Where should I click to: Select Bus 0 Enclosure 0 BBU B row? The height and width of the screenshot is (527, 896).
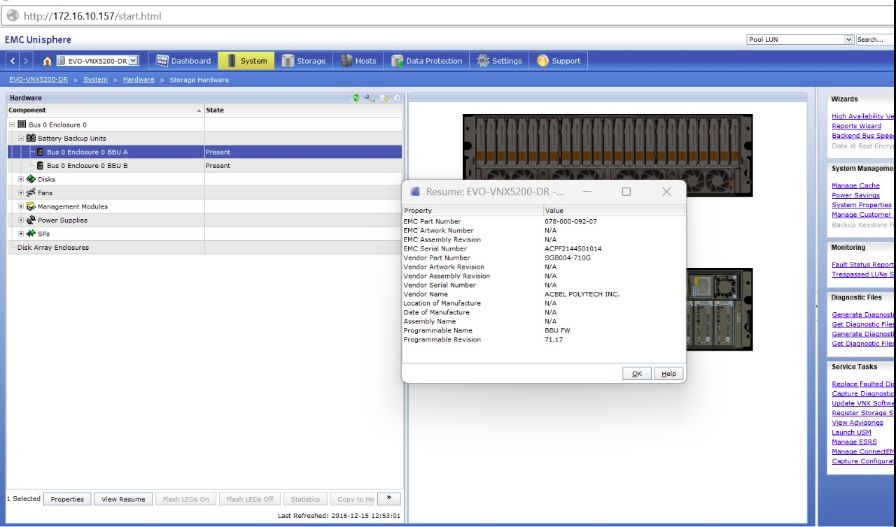(87, 165)
